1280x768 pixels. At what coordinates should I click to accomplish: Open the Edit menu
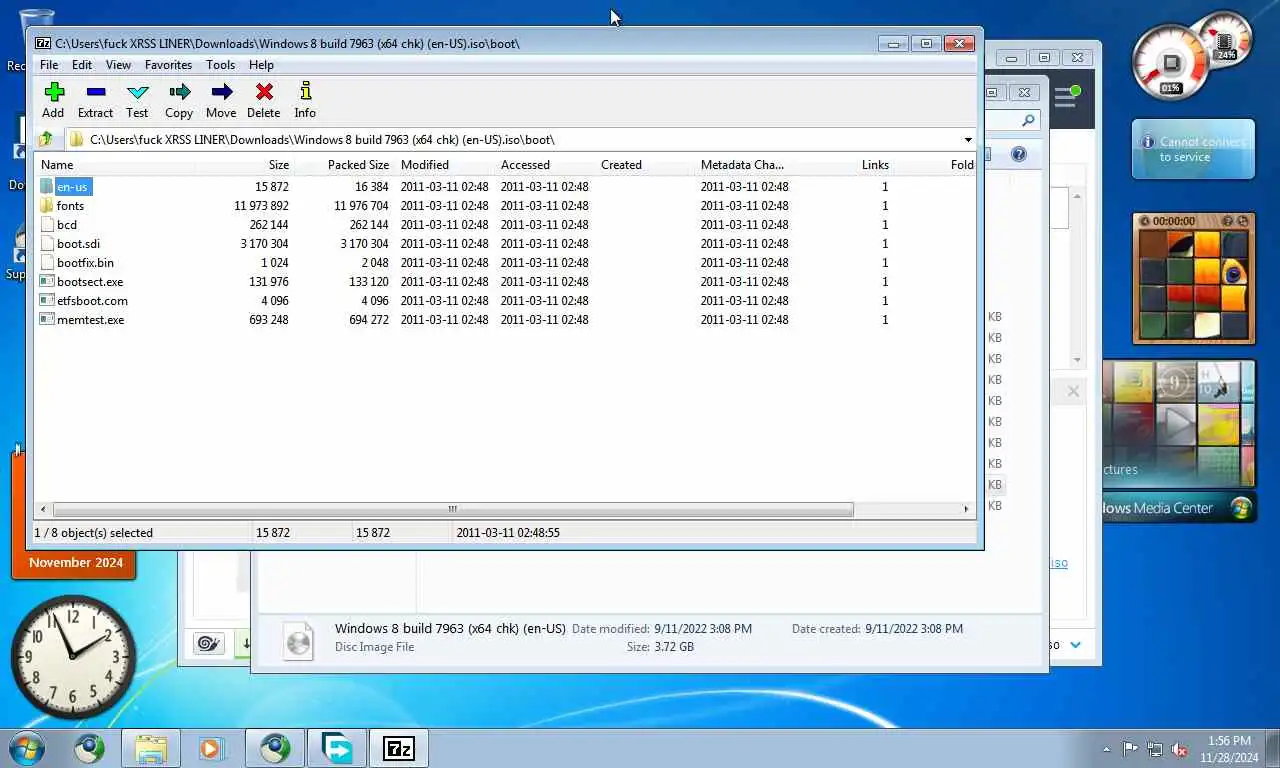point(82,65)
